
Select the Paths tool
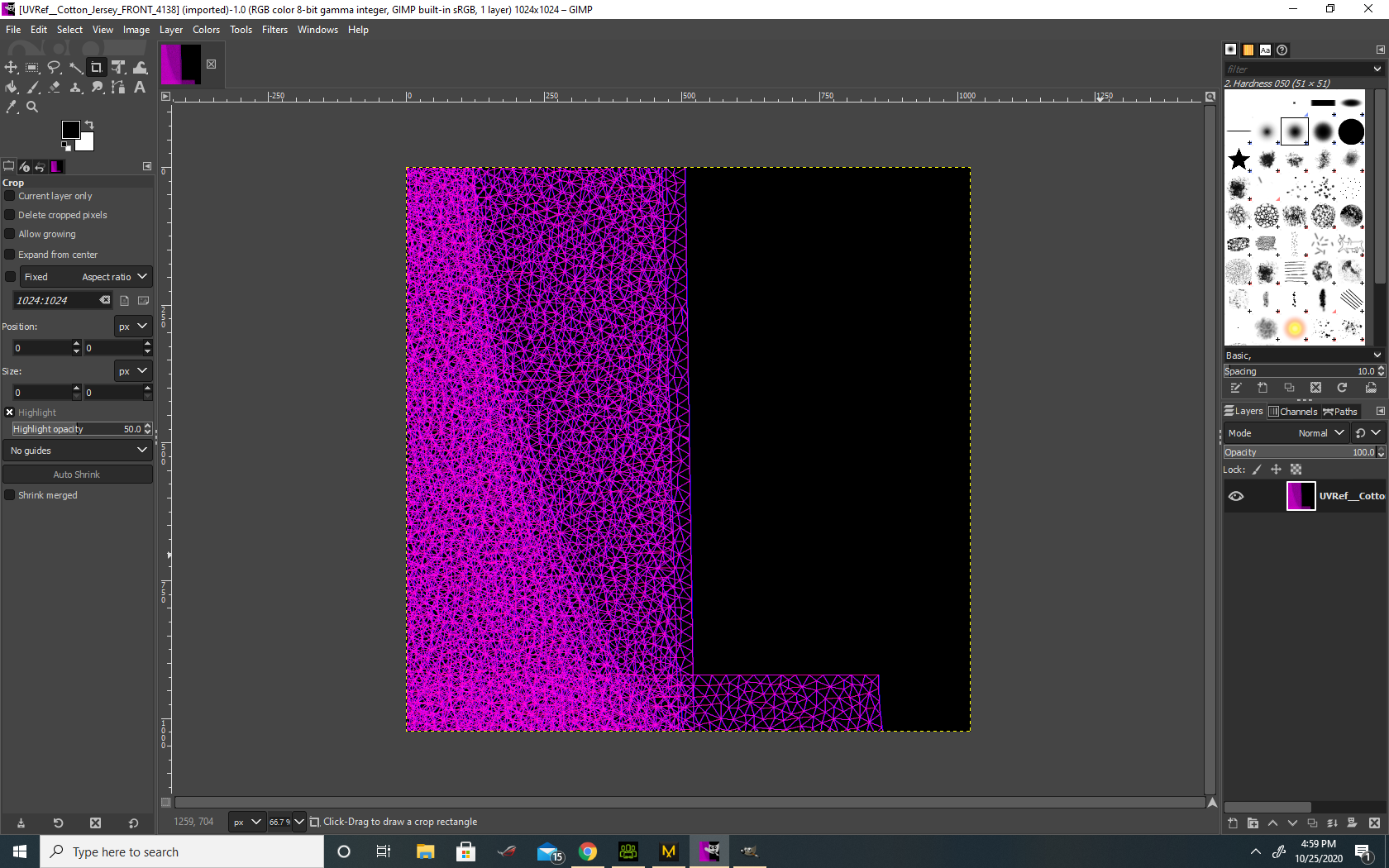tap(118, 88)
